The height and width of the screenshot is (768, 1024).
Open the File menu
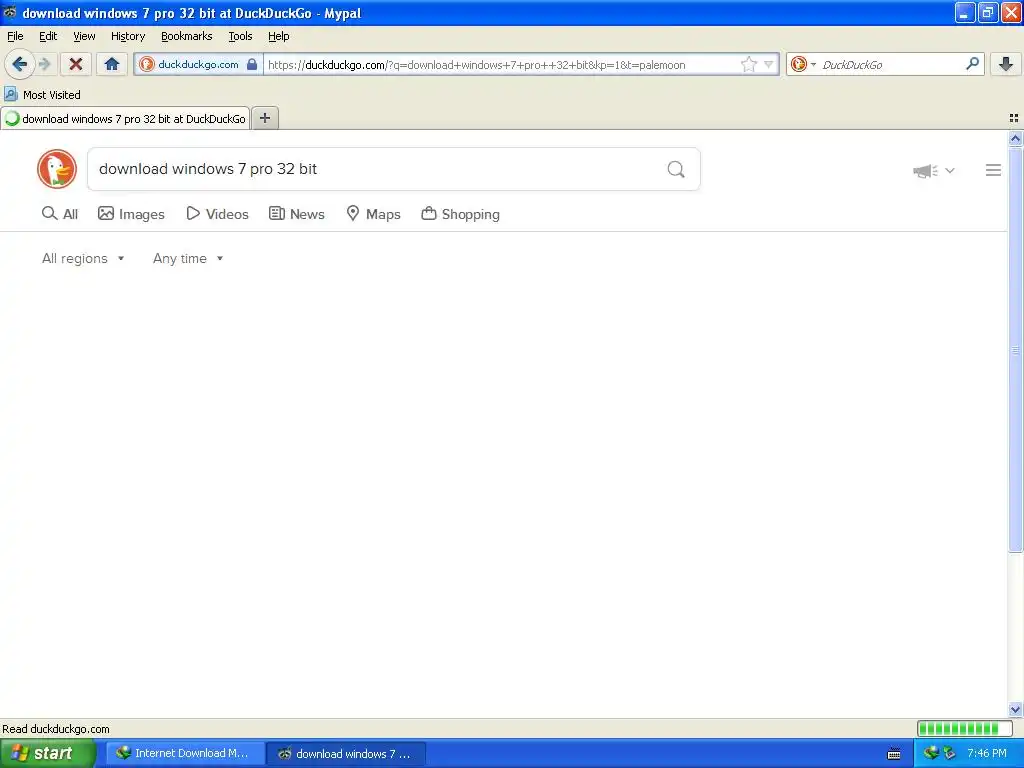click(15, 36)
